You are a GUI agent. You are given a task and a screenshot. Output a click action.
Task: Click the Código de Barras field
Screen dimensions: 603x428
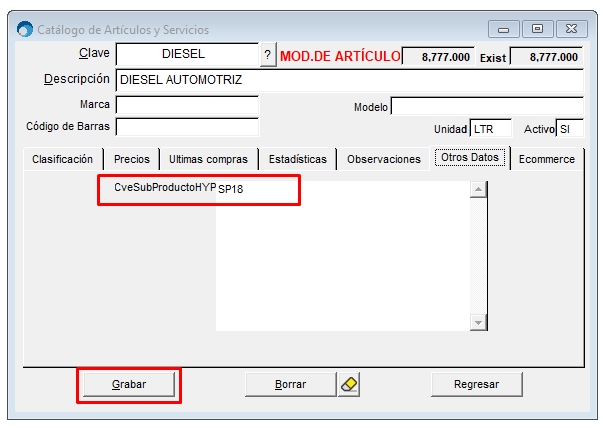(x=187, y=127)
